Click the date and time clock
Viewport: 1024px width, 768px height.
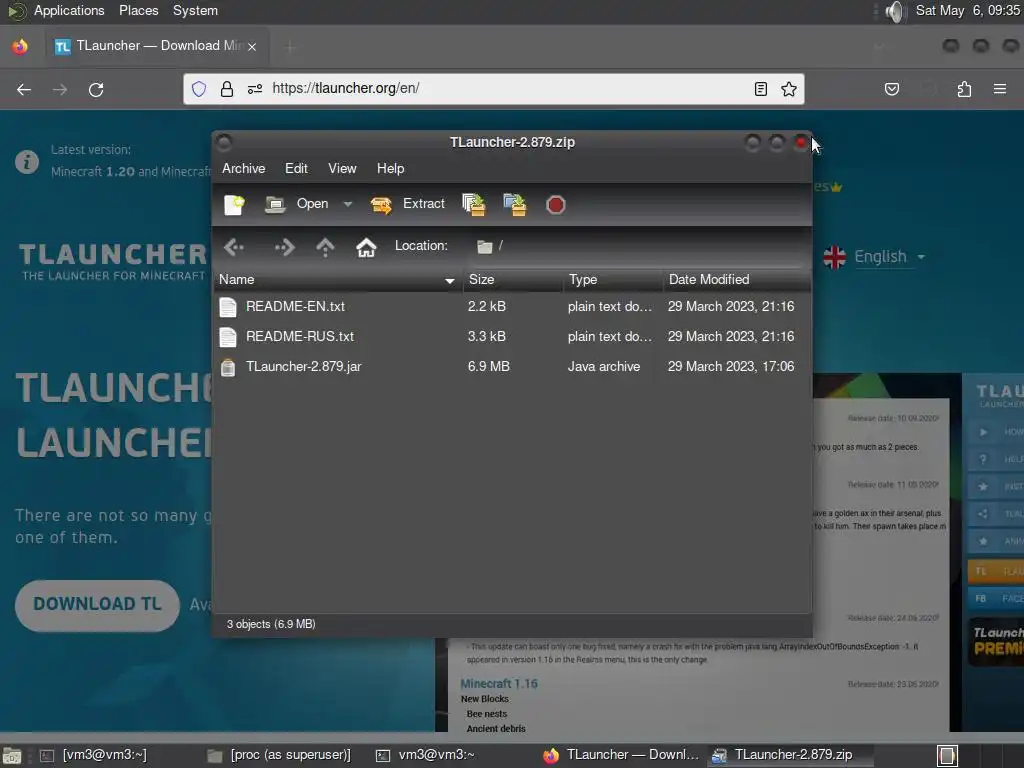(967, 10)
